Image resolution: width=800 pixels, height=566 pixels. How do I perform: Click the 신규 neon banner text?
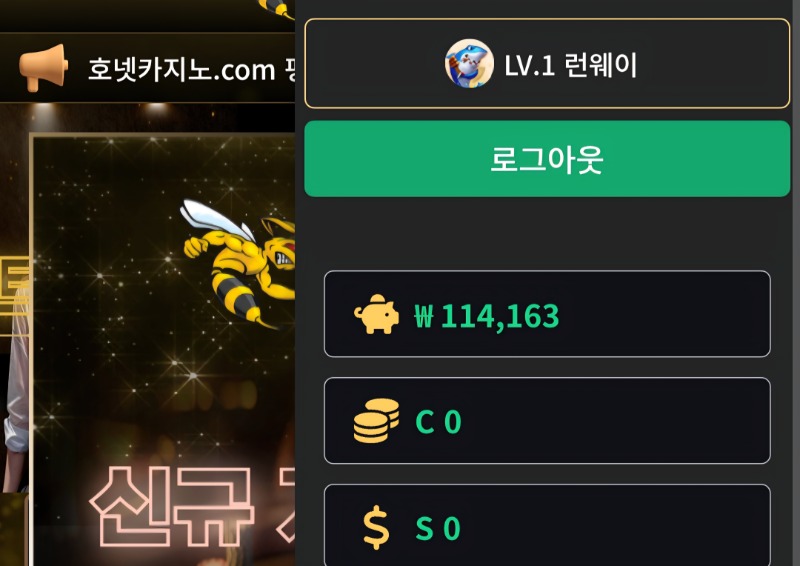point(171,505)
